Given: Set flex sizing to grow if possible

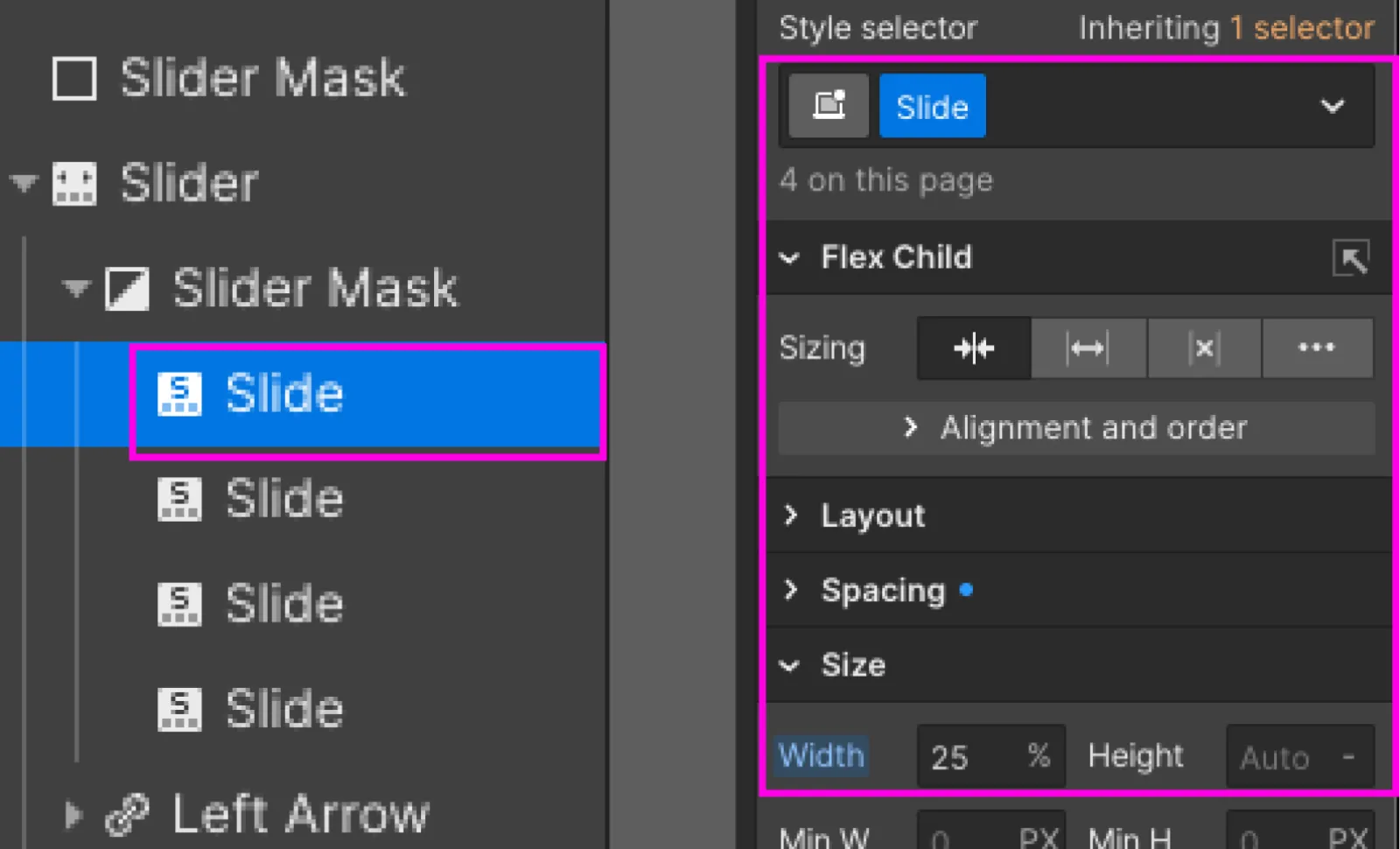Looking at the screenshot, I should pos(1088,347).
